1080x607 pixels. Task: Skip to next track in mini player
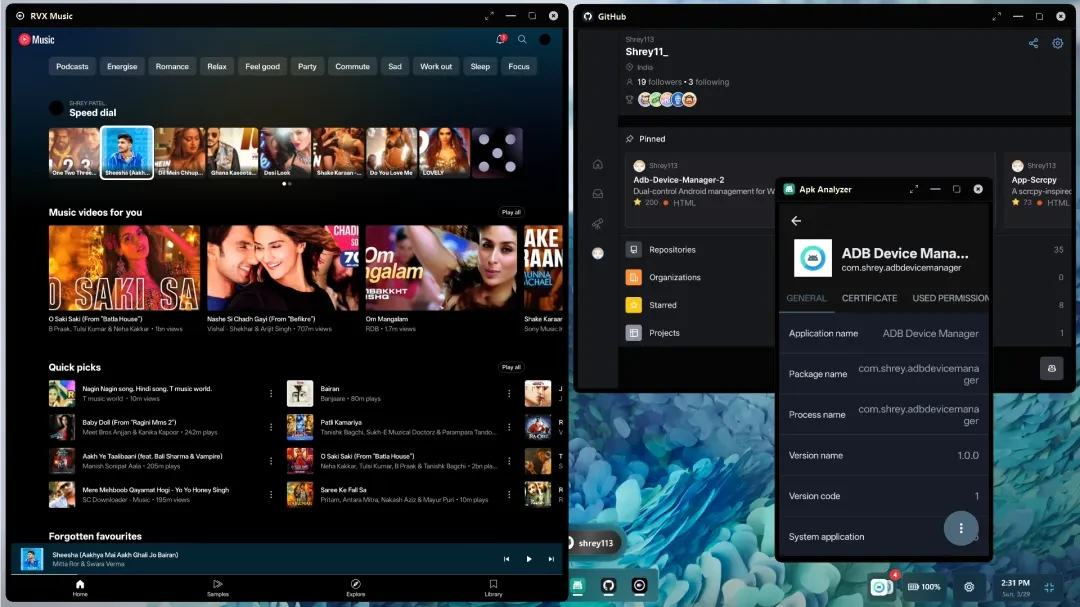pyautogui.click(x=551, y=559)
